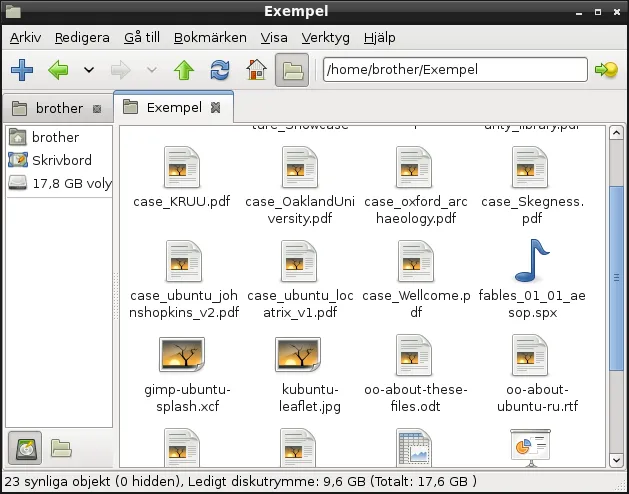
Task: Click the Go button beside the path field
Action: (x=605, y=70)
